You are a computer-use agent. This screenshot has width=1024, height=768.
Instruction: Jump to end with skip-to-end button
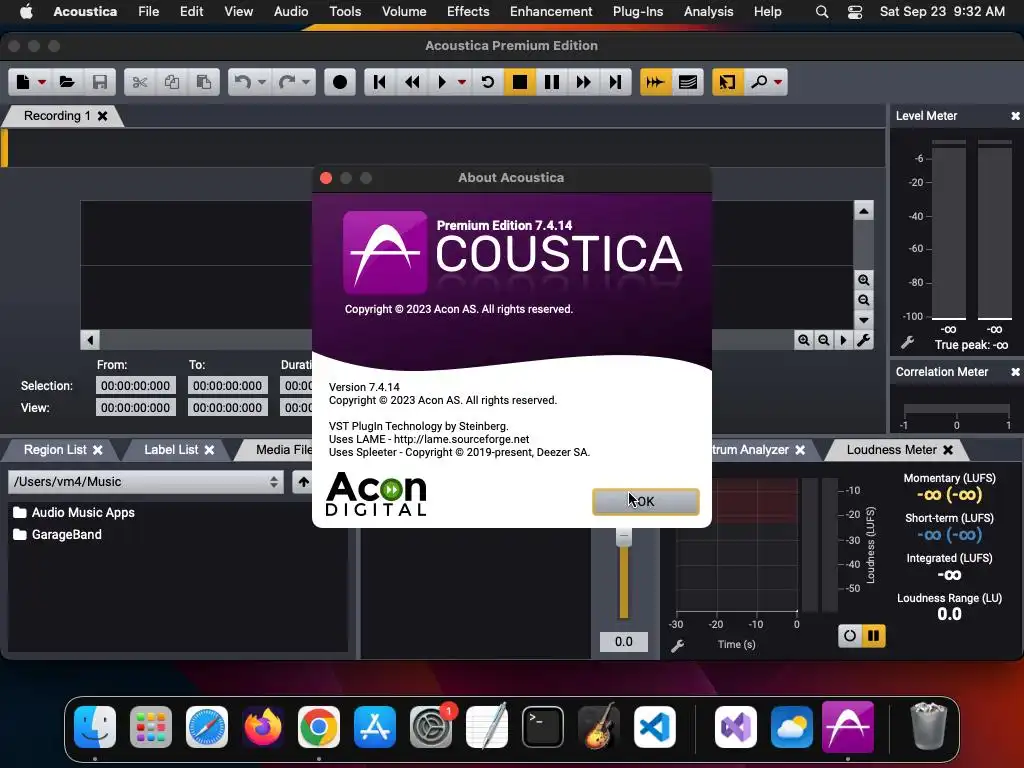tap(615, 82)
